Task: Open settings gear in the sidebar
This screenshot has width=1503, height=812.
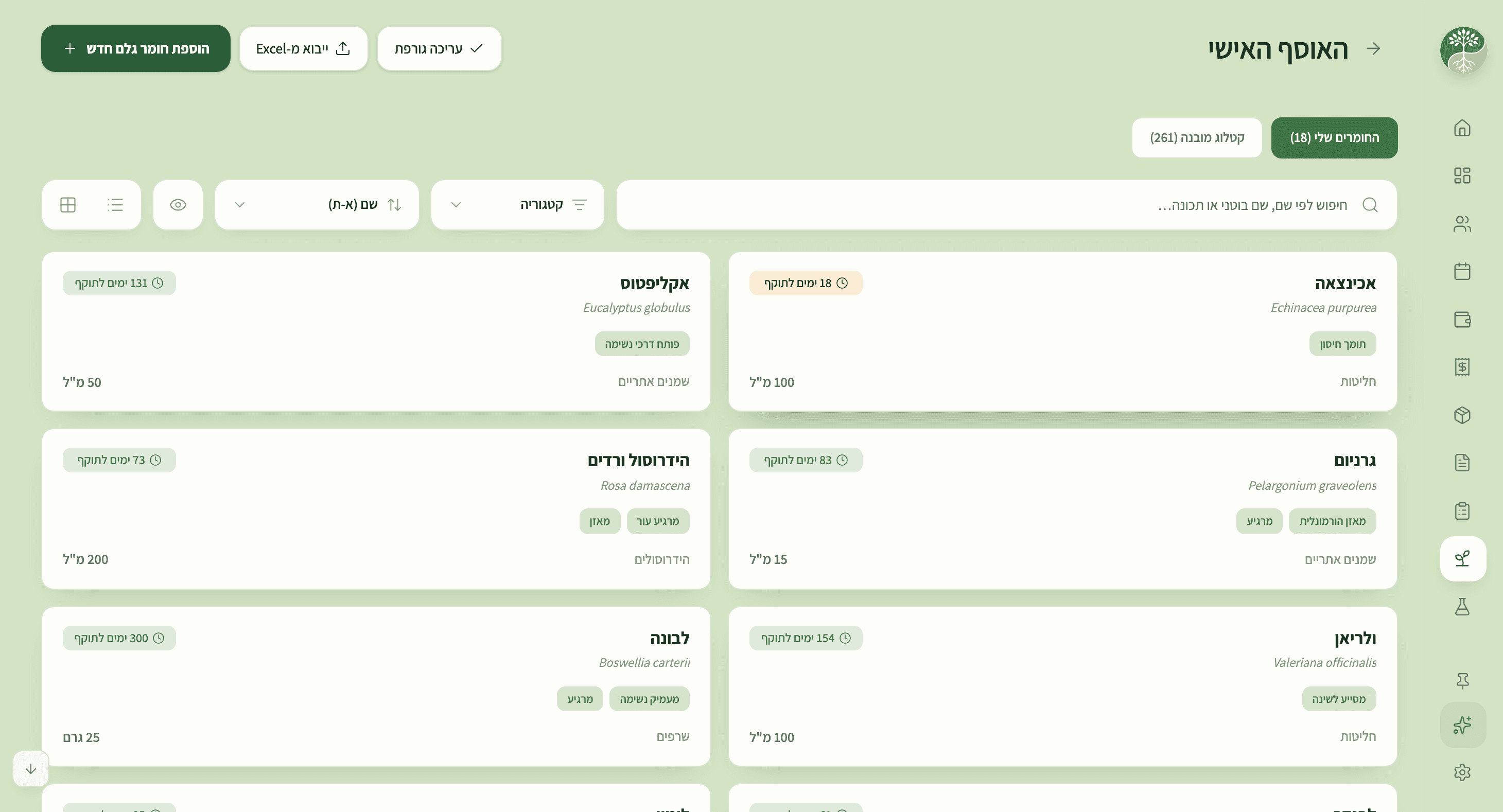Action: point(1462,772)
